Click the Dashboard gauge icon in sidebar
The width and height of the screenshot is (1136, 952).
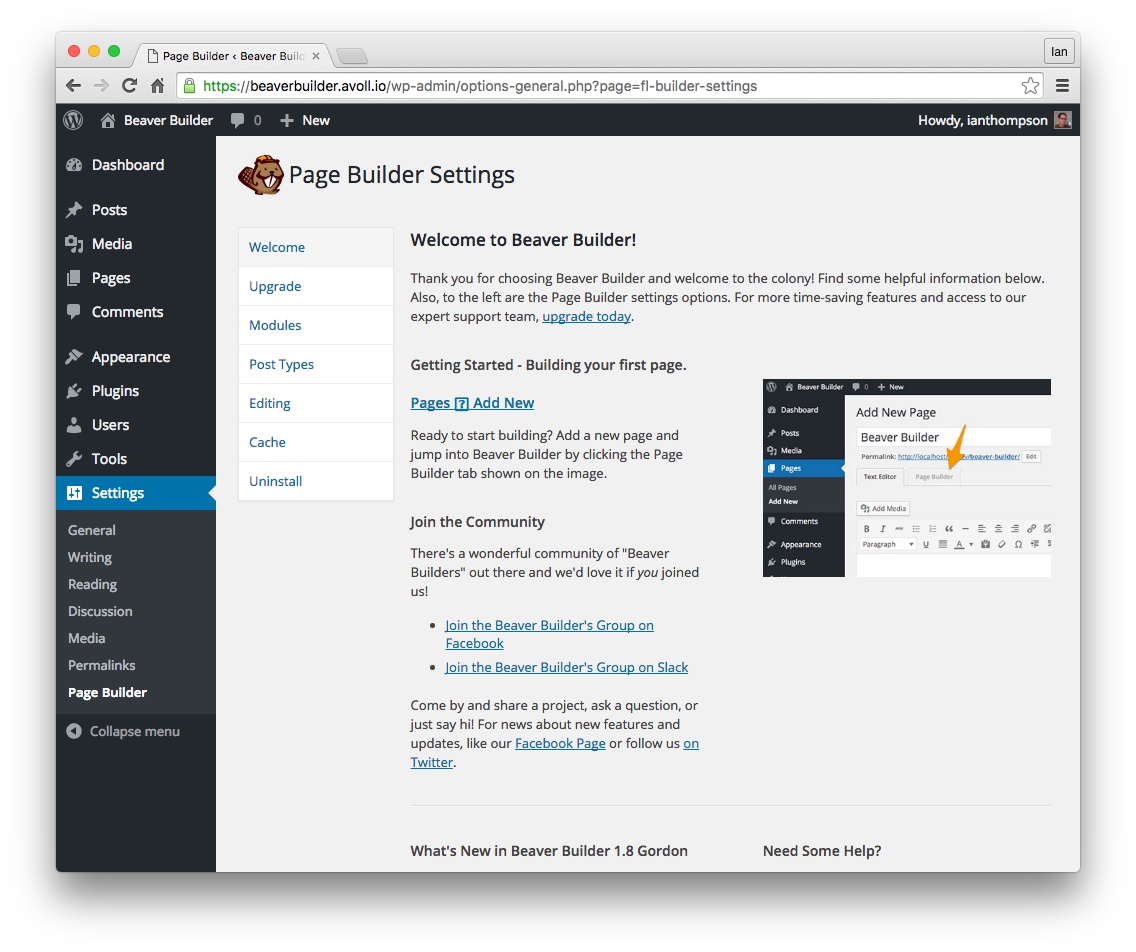click(x=74, y=164)
